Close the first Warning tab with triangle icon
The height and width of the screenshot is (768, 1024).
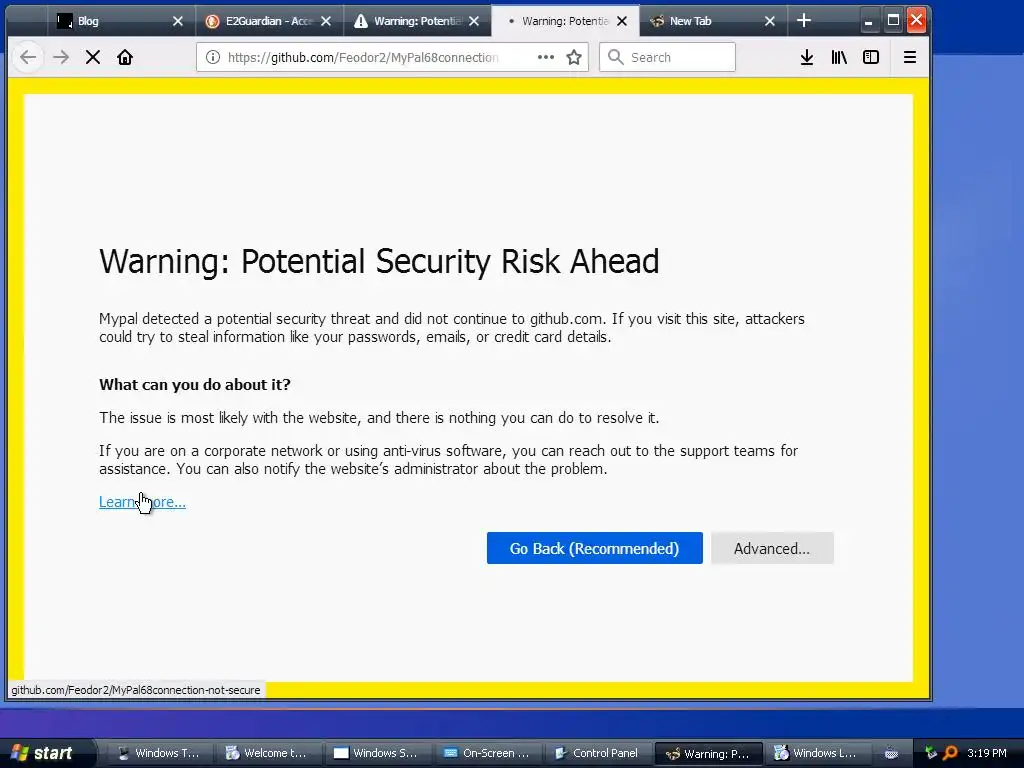(x=474, y=21)
